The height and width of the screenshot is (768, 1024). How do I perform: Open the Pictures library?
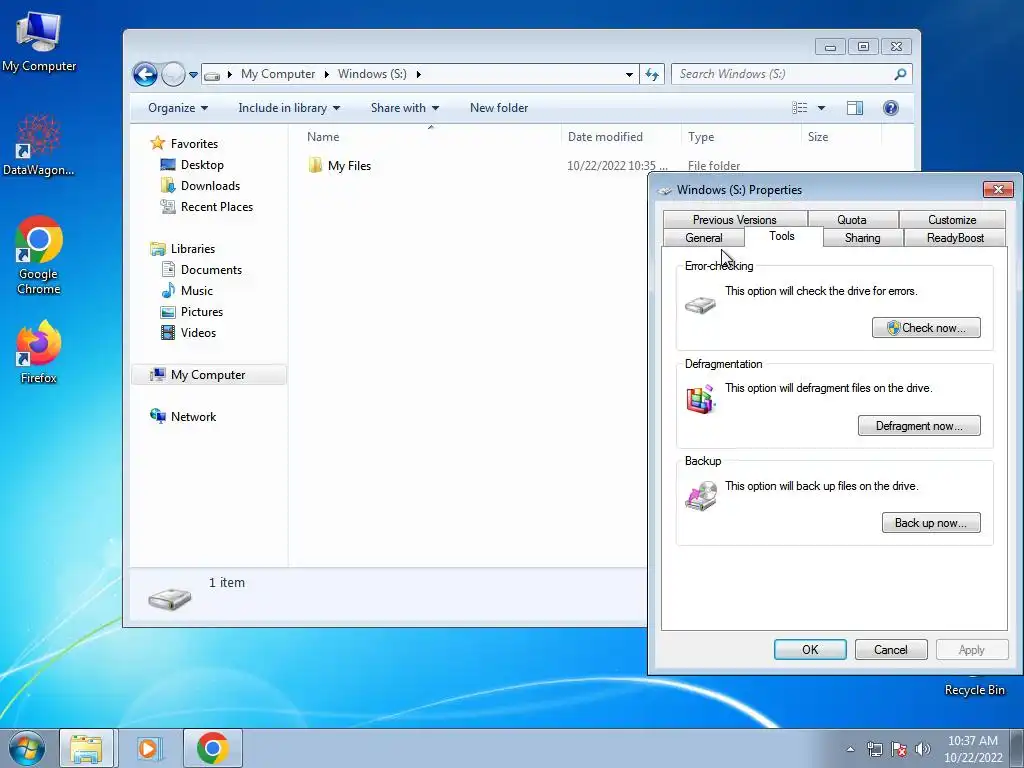pyautogui.click(x=202, y=312)
